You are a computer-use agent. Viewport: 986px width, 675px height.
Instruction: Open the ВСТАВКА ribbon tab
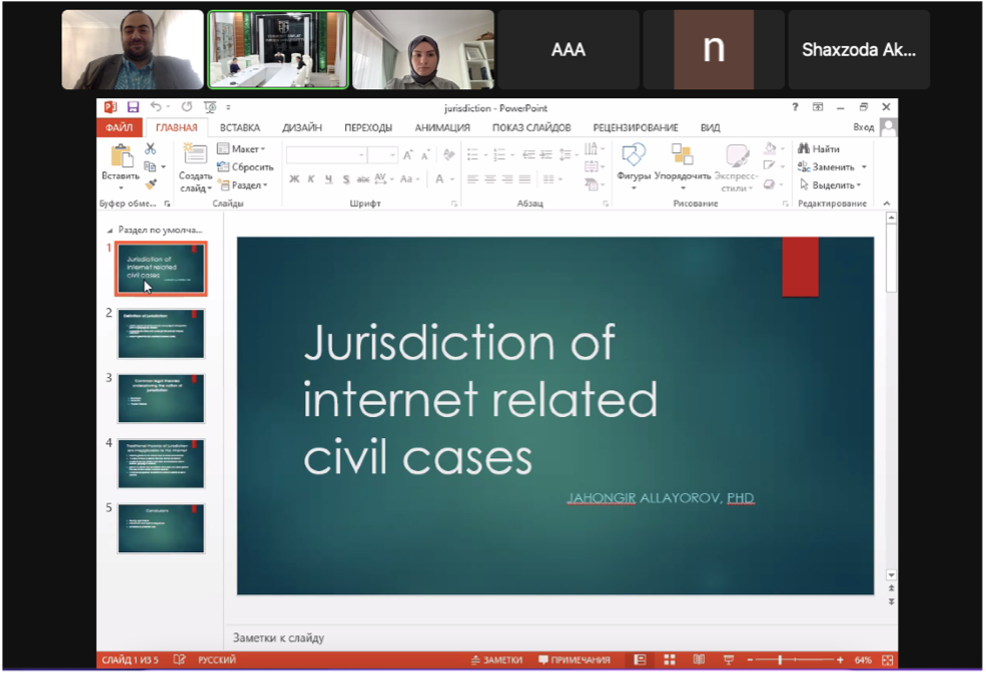[240, 128]
